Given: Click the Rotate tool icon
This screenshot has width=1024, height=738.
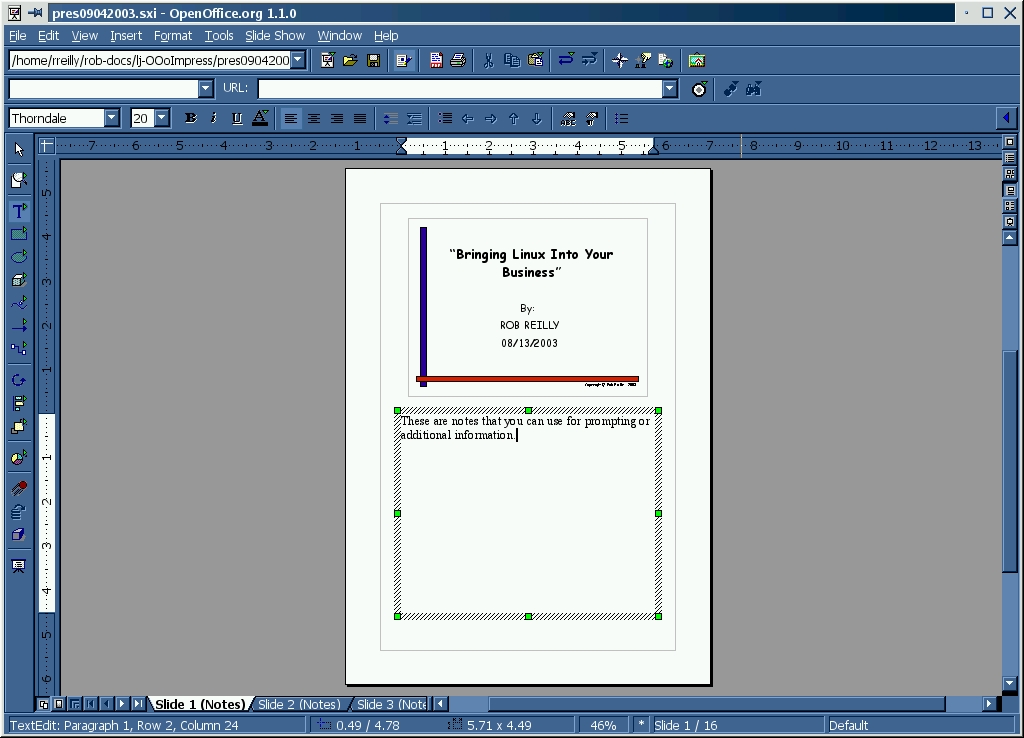Looking at the screenshot, I should 19,380.
